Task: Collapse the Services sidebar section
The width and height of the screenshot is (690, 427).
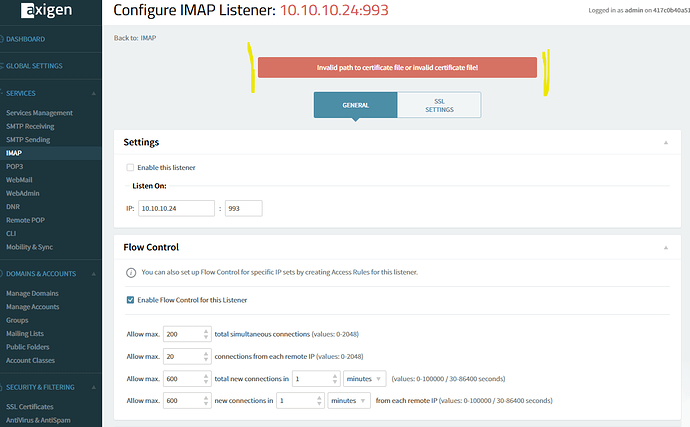Action: (x=93, y=92)
